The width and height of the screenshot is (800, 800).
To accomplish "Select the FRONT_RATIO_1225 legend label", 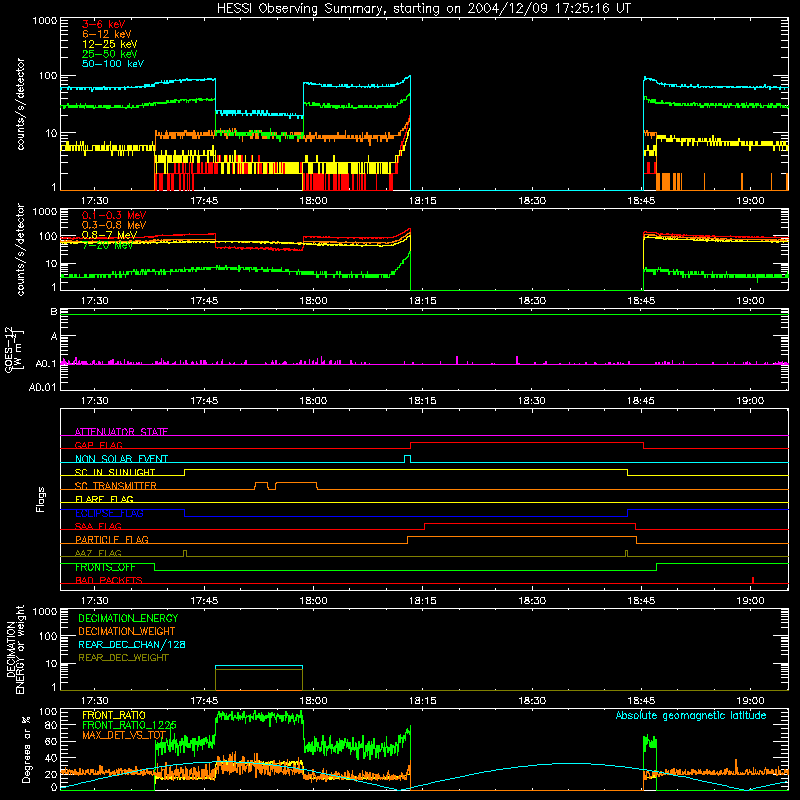I will 129,725.
